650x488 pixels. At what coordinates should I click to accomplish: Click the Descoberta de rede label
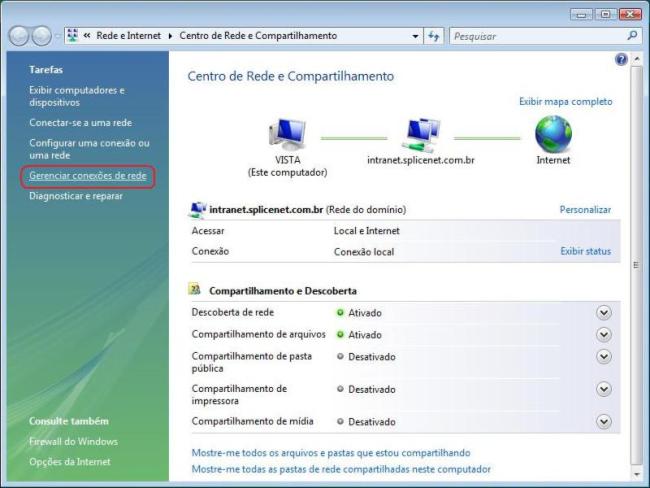[x=233, y=313]
